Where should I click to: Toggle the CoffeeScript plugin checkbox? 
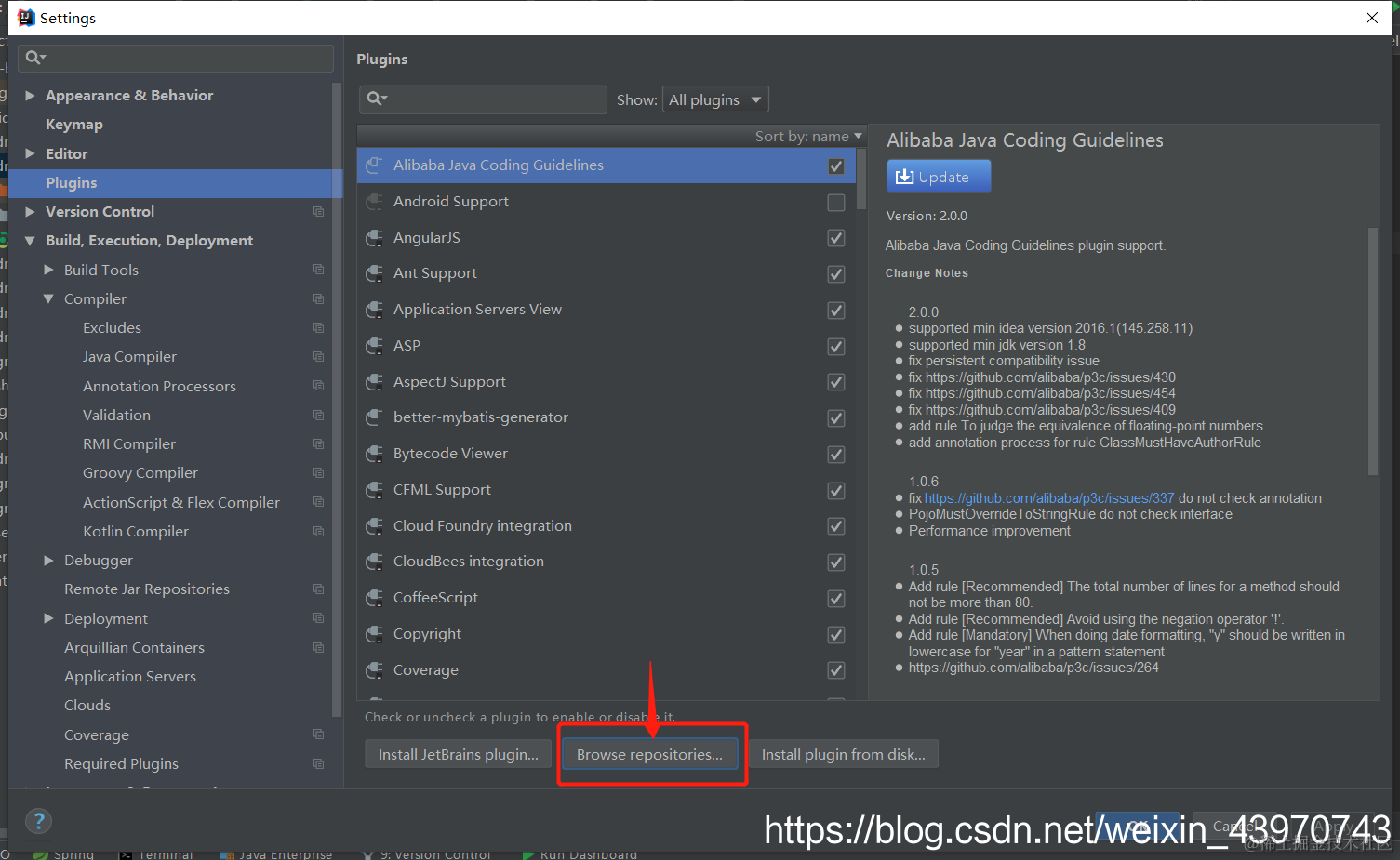836,599
